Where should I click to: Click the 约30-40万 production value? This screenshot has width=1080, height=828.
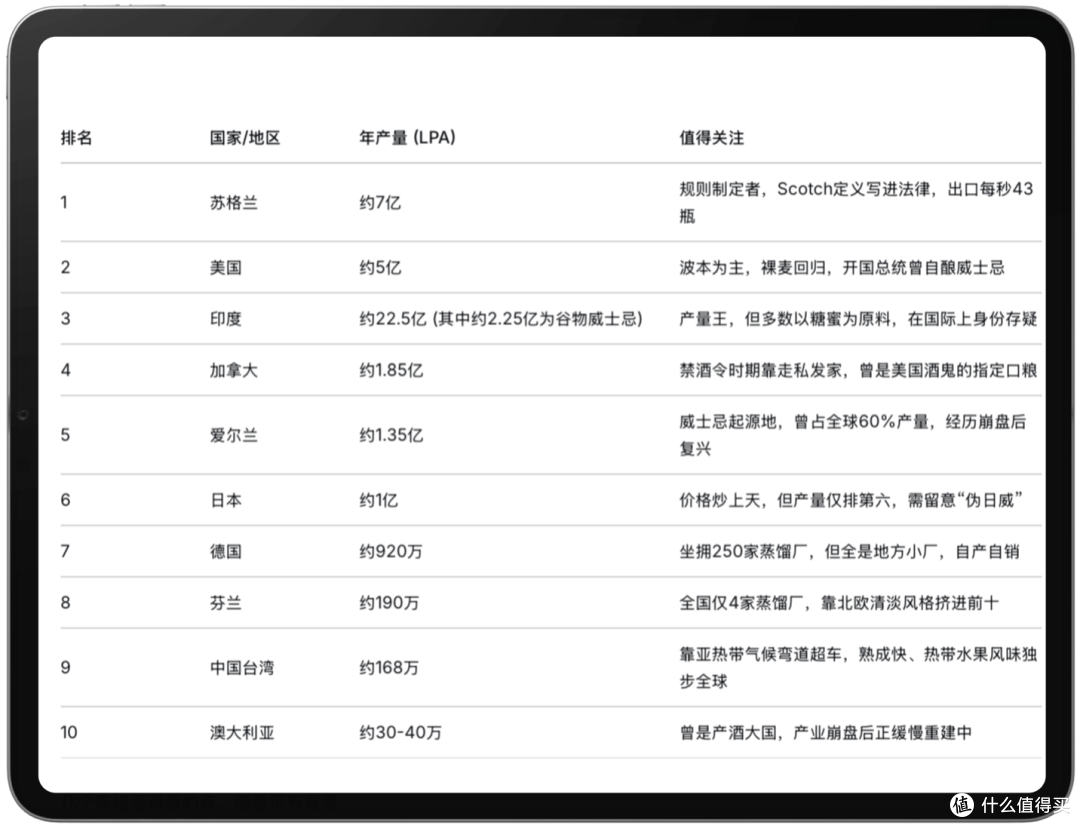coord(400,732)
